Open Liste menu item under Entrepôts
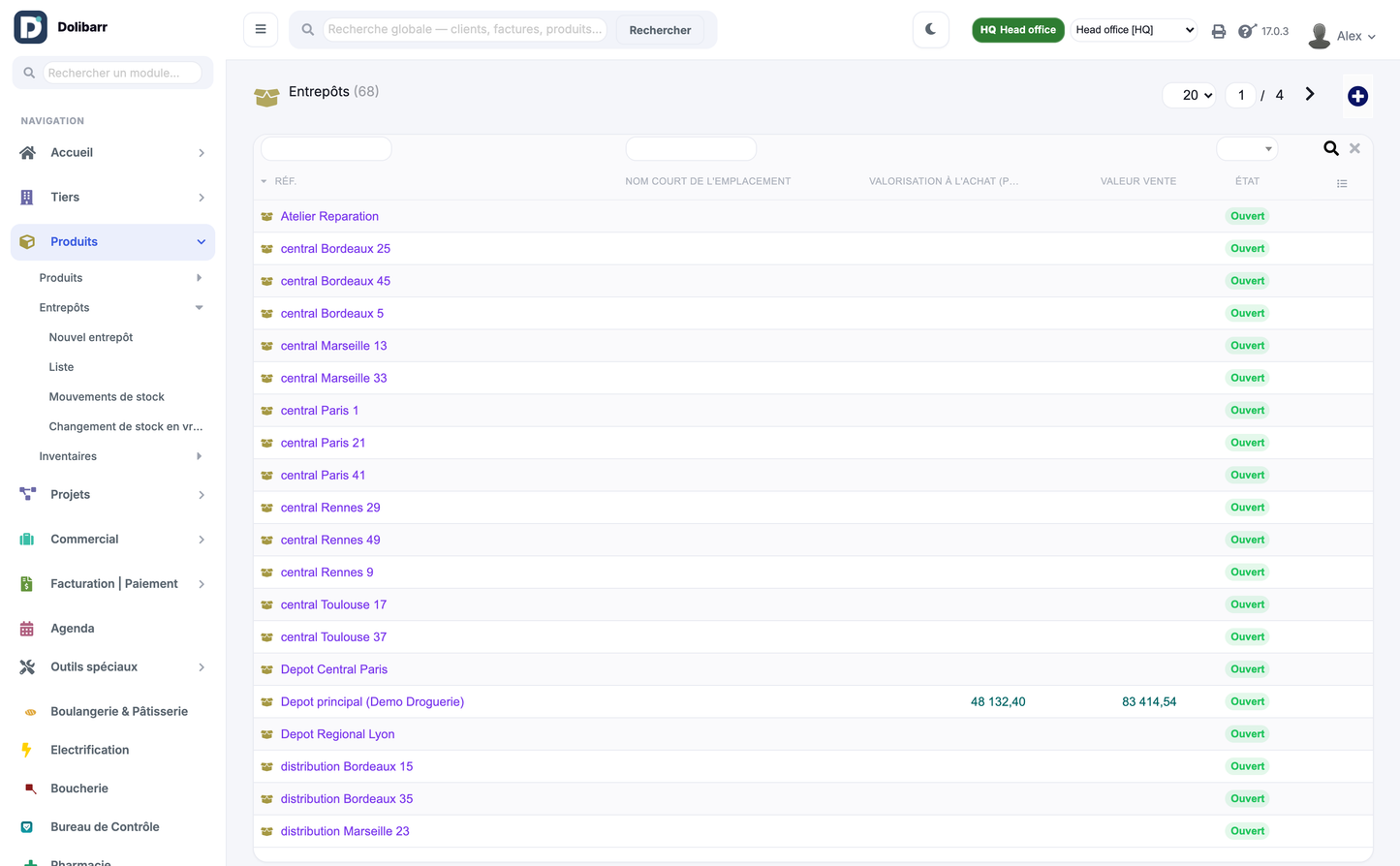The image size is (1400, 866). pos(61,367)
